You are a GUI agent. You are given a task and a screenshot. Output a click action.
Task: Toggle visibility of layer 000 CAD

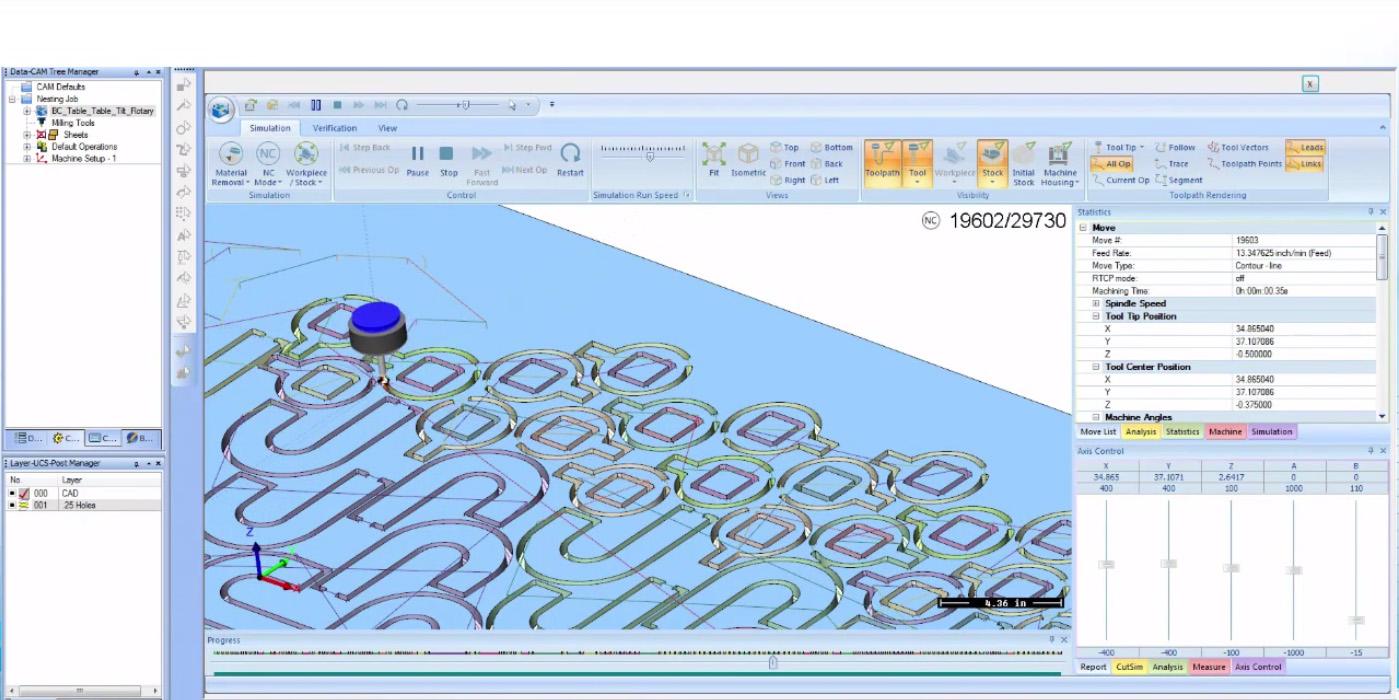(24, 494)
